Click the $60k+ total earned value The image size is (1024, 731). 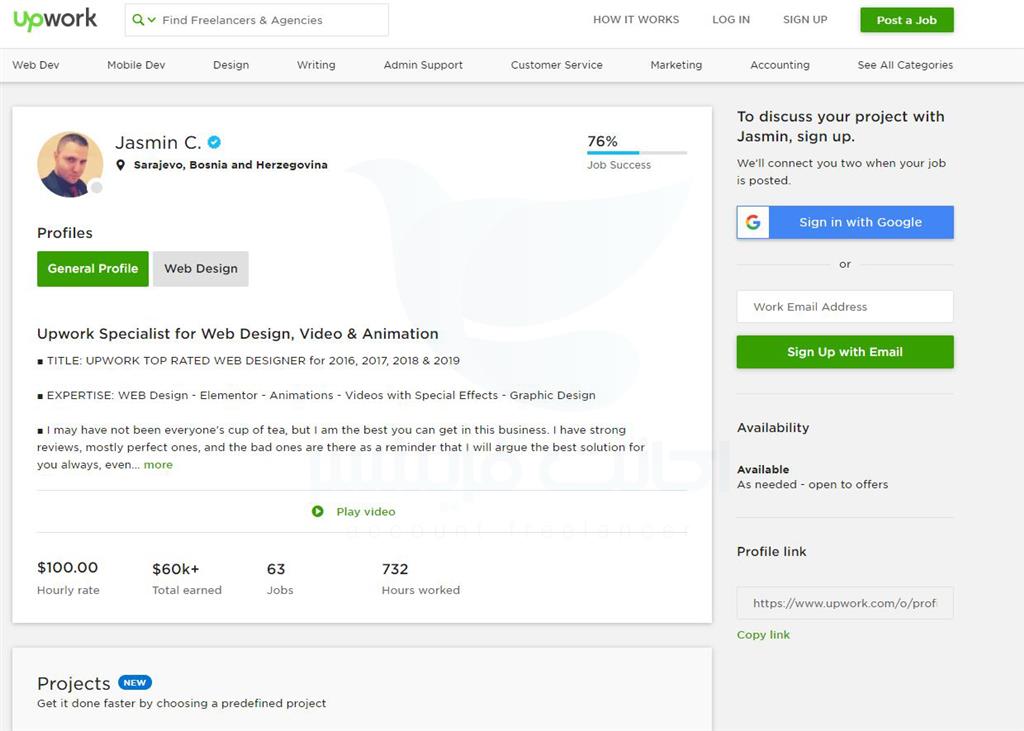click(176, 569)
